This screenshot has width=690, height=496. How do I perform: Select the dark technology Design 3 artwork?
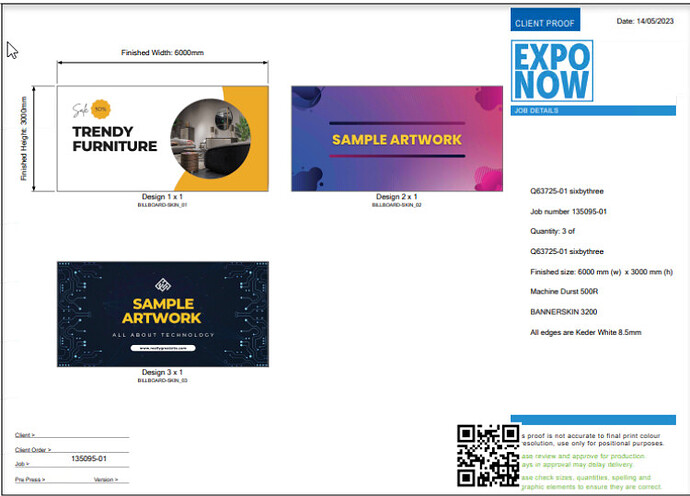point(163,315)
